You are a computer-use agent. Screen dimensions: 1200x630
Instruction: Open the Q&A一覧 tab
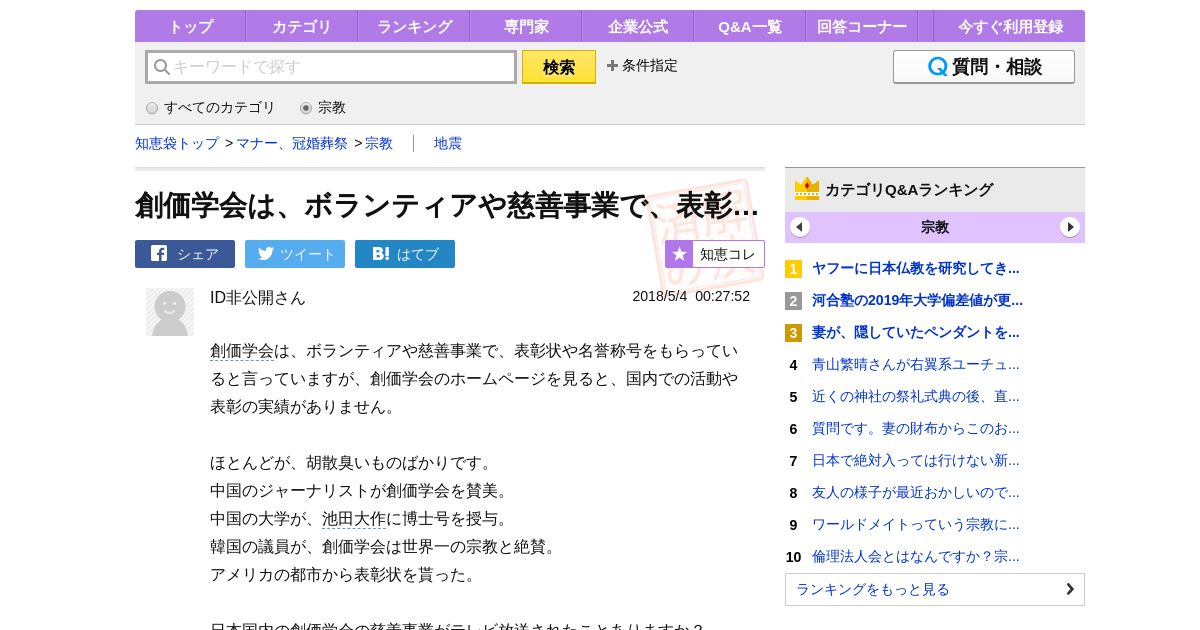750,27
